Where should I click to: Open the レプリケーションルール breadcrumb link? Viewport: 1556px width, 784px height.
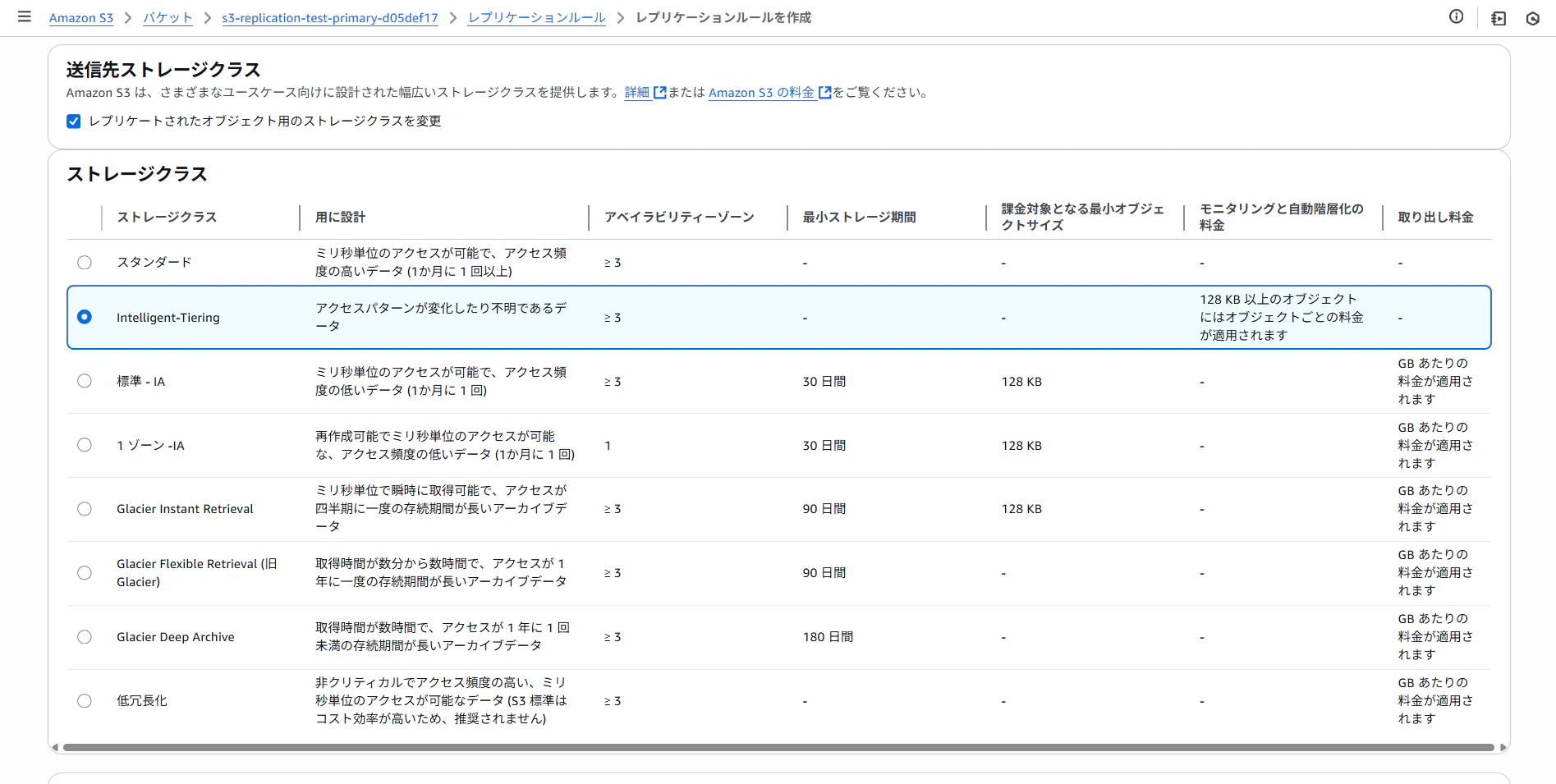coord(536,17)
